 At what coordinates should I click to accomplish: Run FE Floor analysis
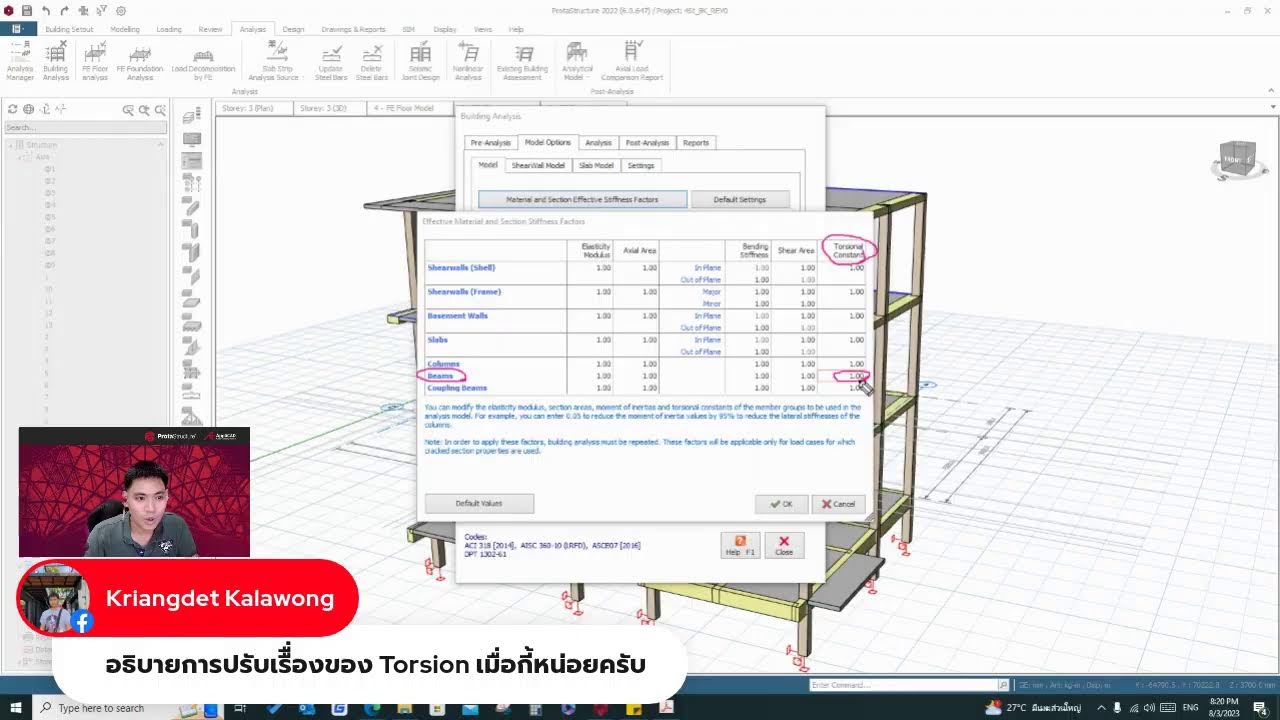pyautogui.click(x=95, y=61)
